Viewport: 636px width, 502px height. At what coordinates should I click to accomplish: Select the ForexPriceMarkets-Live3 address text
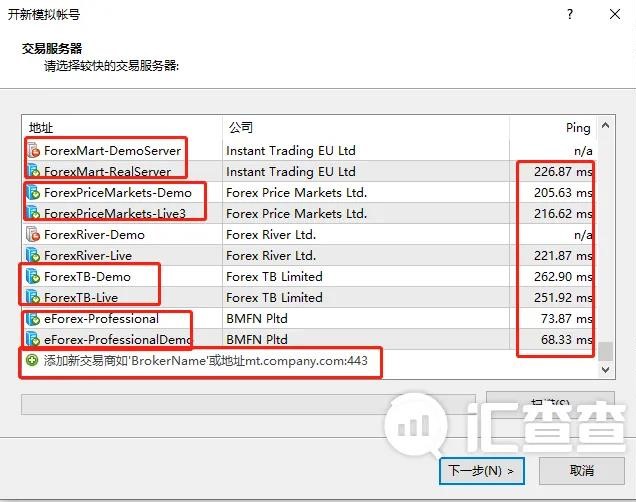click(x=115, y=214)
